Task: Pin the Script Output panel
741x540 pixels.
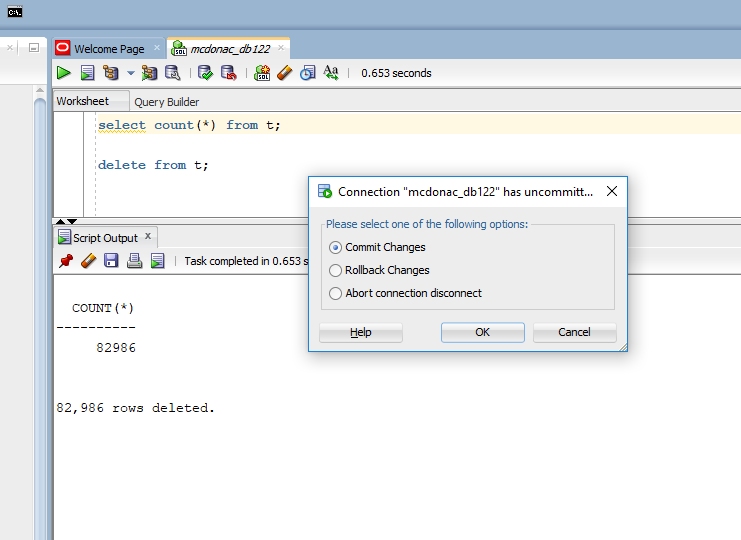Action: 66,261
